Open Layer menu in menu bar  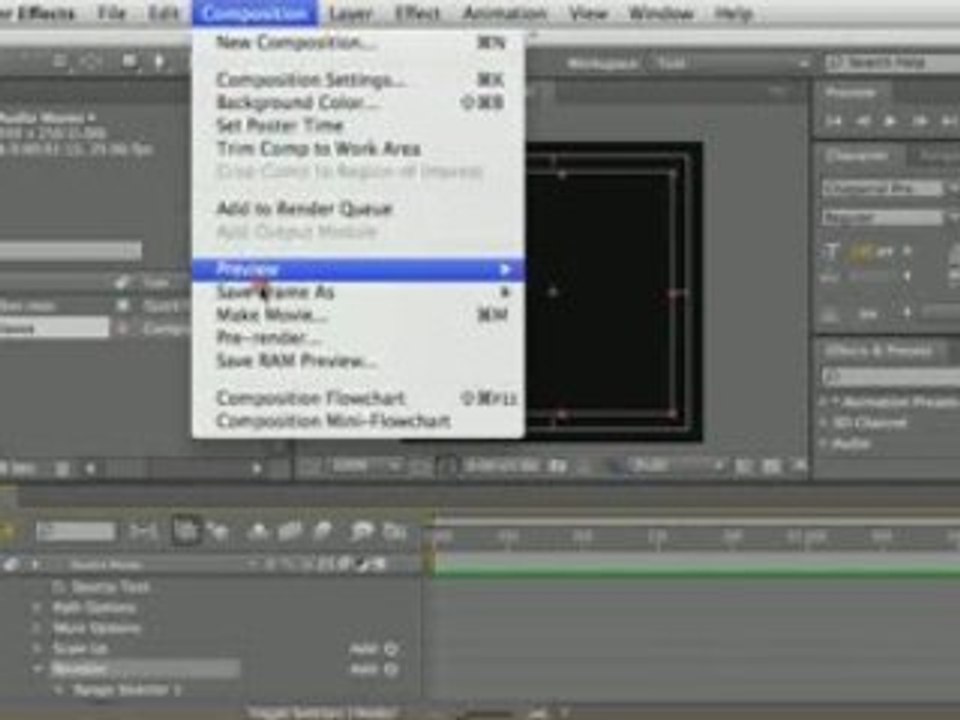pos(350,13)
